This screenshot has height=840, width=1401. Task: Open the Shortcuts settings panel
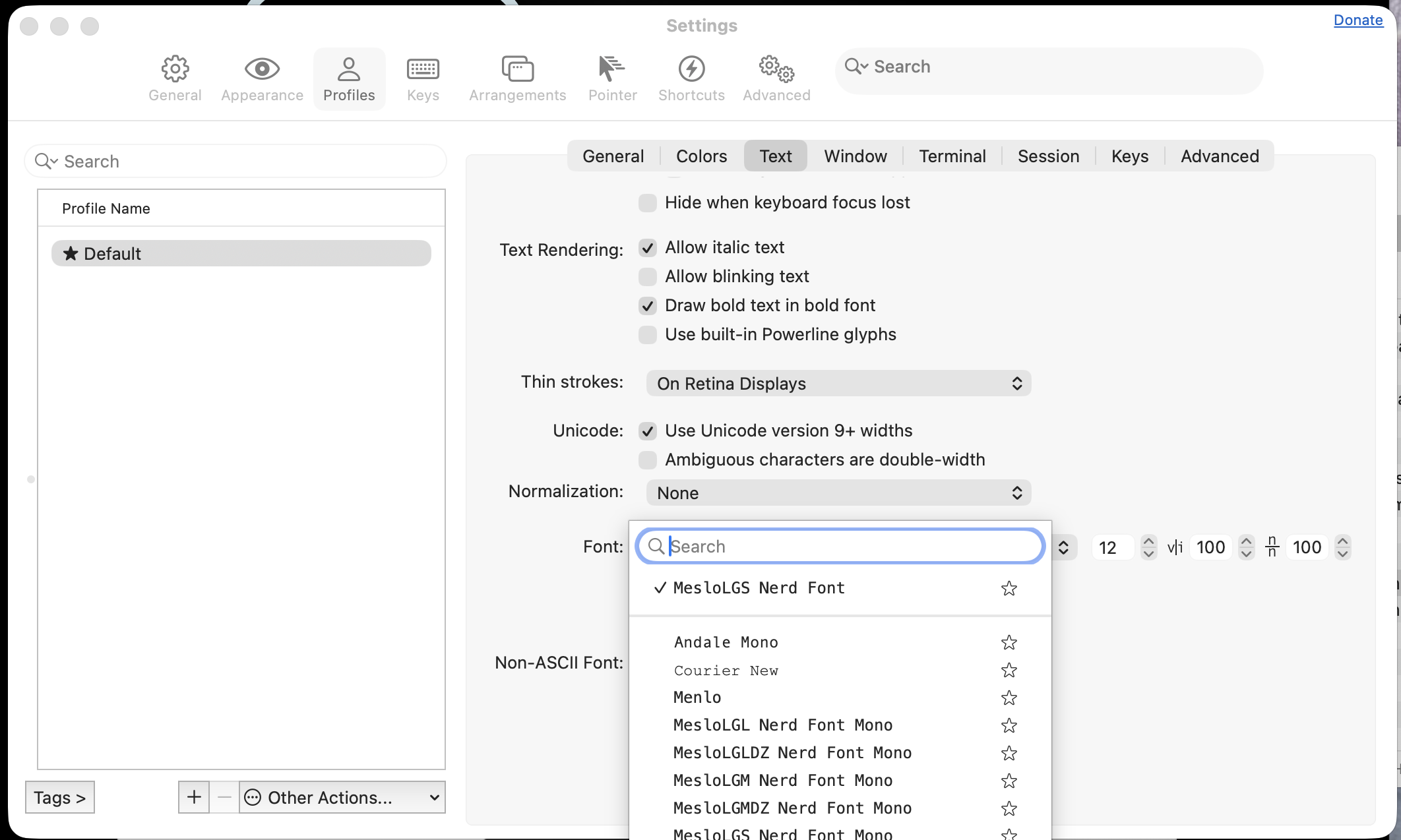691,78
